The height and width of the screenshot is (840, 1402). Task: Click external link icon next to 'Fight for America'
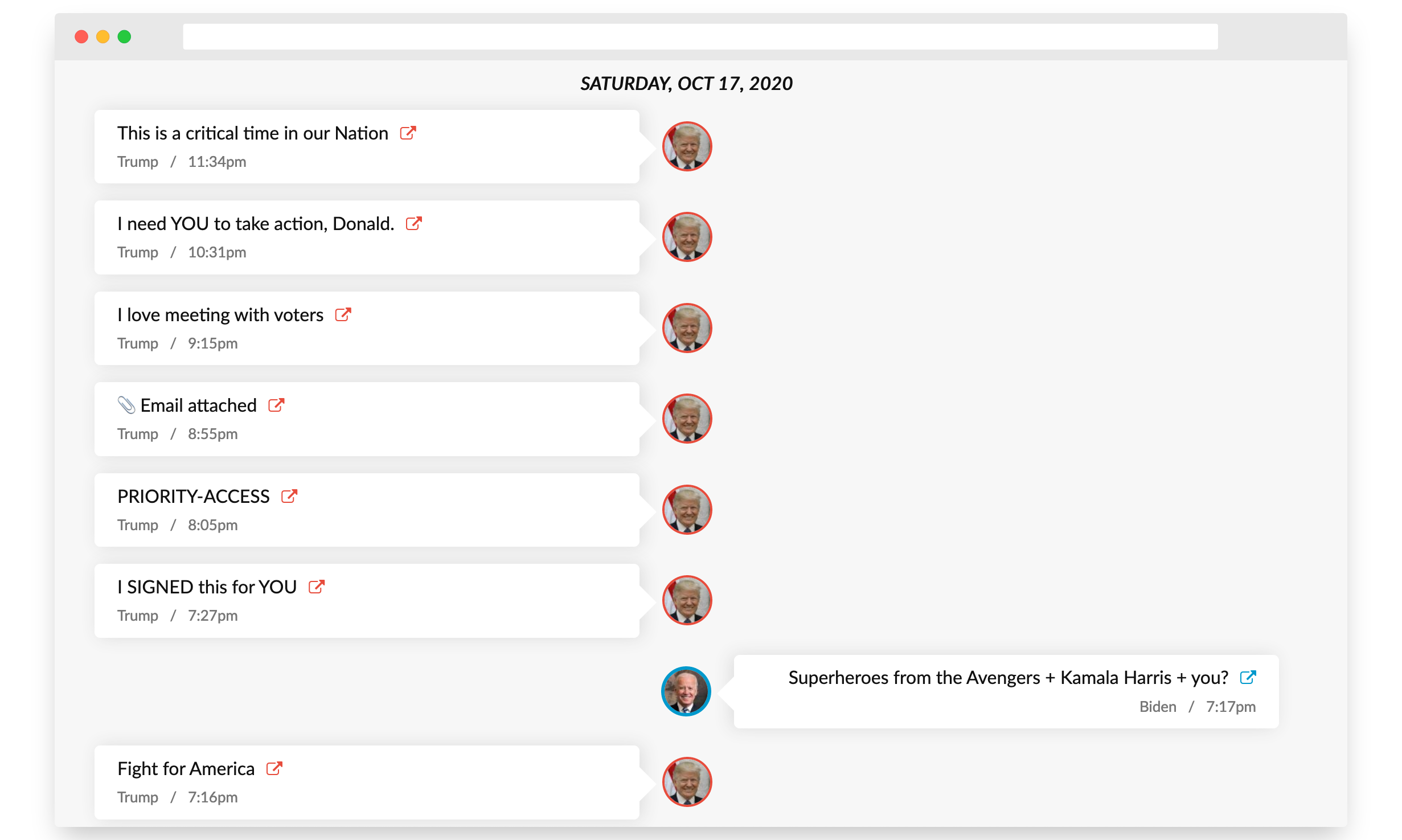point(274,768)
